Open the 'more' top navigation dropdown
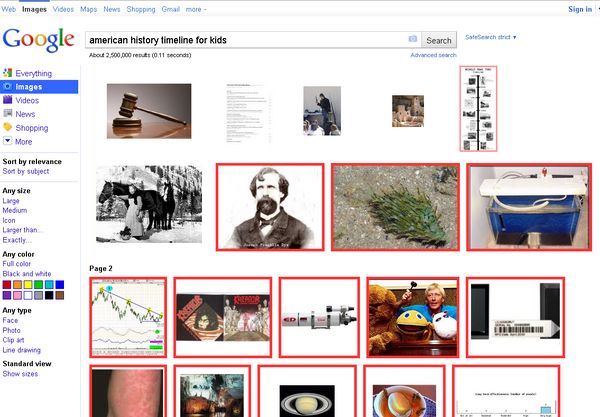600x417 pixels. click(x=196, y=9)
